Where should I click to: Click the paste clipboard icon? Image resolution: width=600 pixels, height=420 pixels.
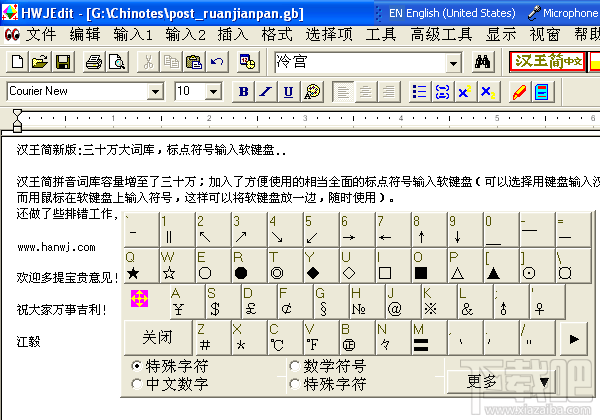click(x=194, y=62)
